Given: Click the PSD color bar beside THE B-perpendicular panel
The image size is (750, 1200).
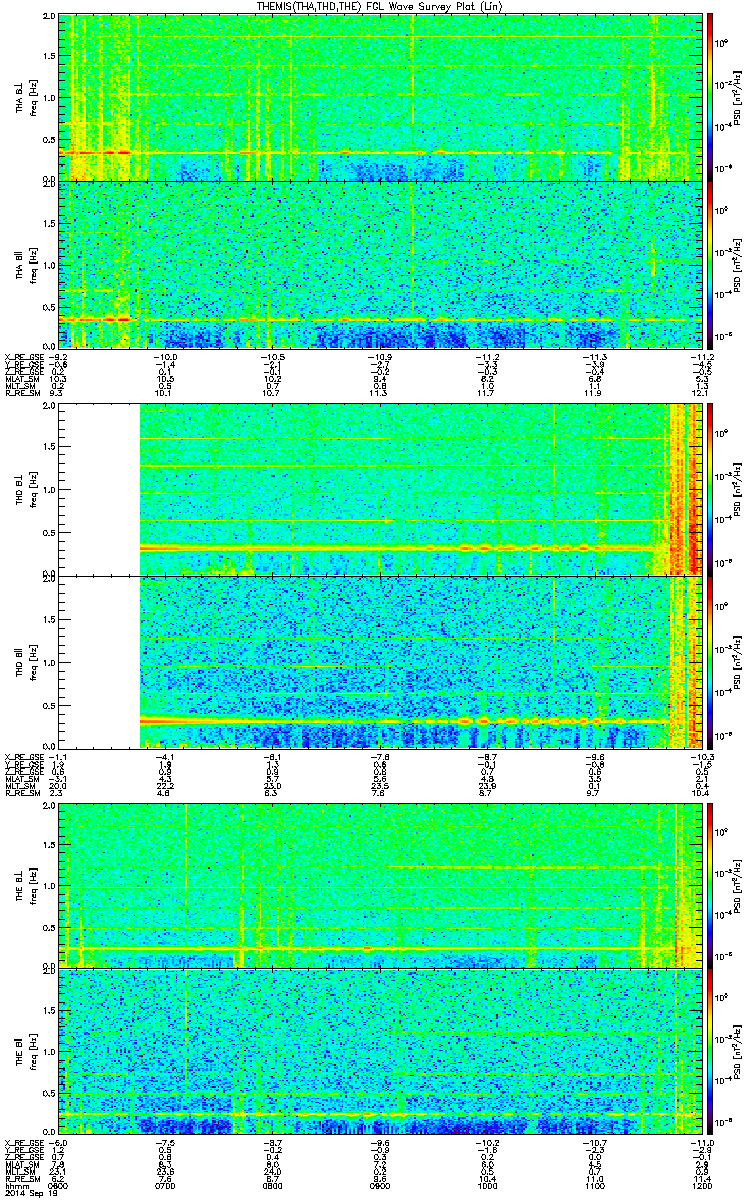Looking at the screenshot, I should tap(711, 885).
